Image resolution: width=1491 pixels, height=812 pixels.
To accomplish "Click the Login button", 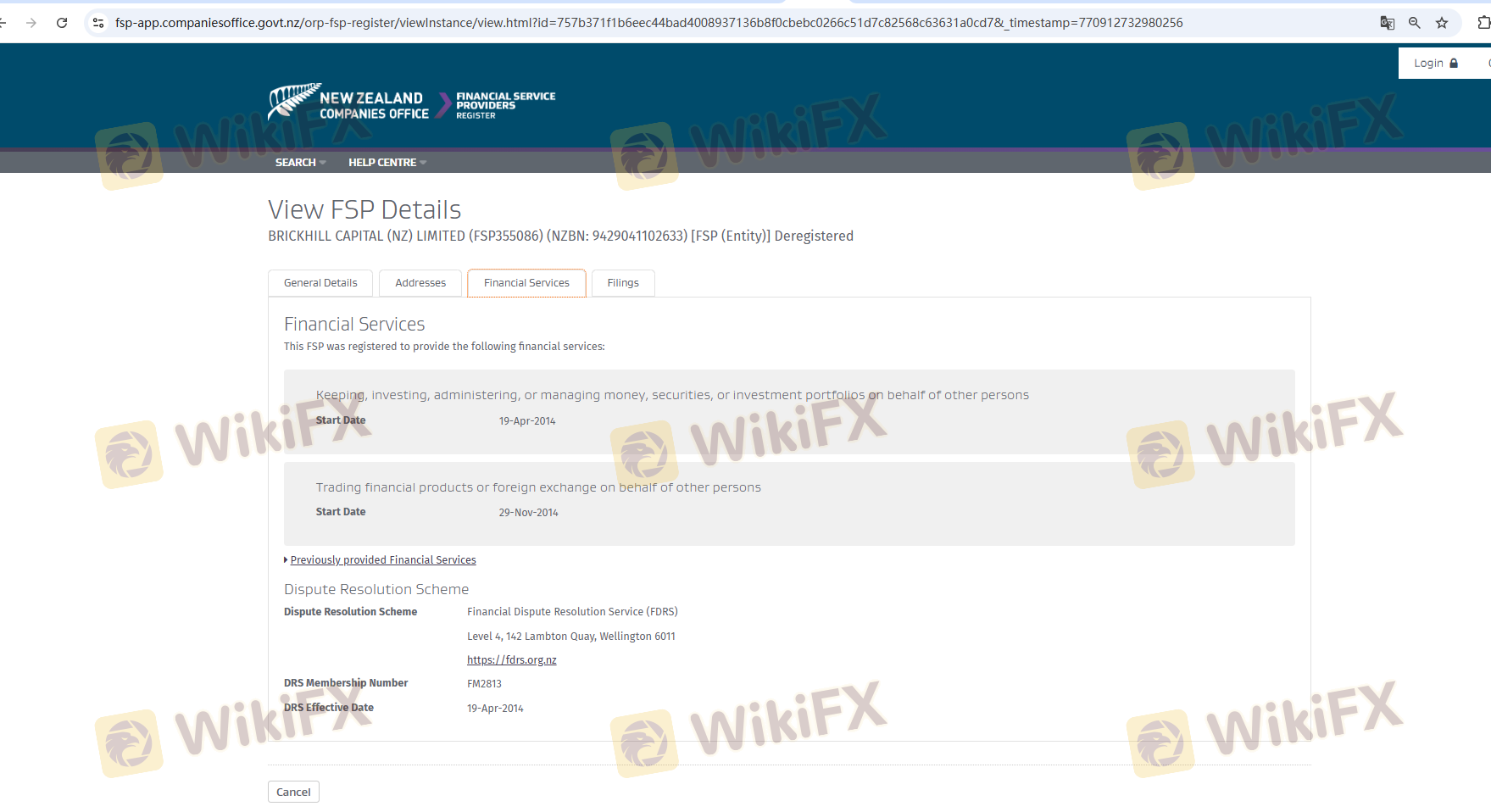I will [x=1435, y=64].
